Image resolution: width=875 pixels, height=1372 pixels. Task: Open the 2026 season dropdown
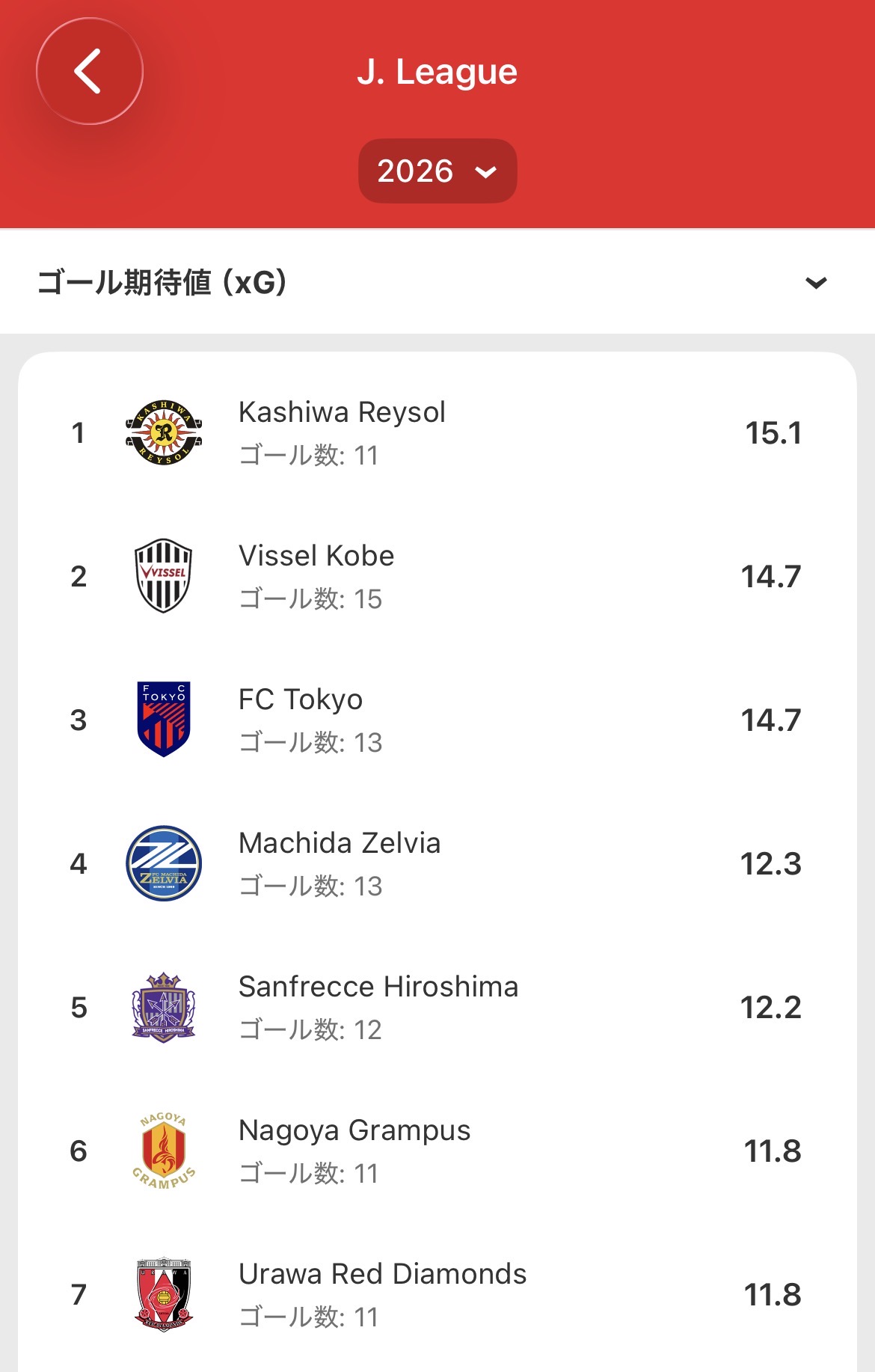click(437, 171)
